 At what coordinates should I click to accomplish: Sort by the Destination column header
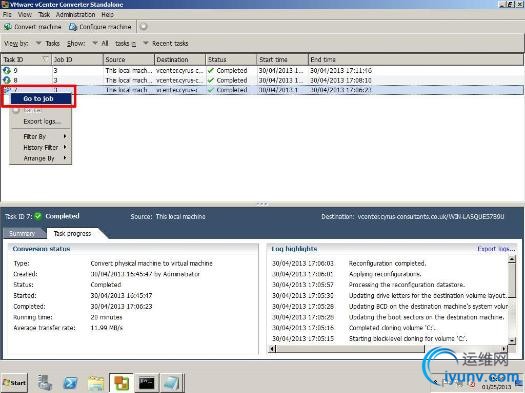point(180,59)
